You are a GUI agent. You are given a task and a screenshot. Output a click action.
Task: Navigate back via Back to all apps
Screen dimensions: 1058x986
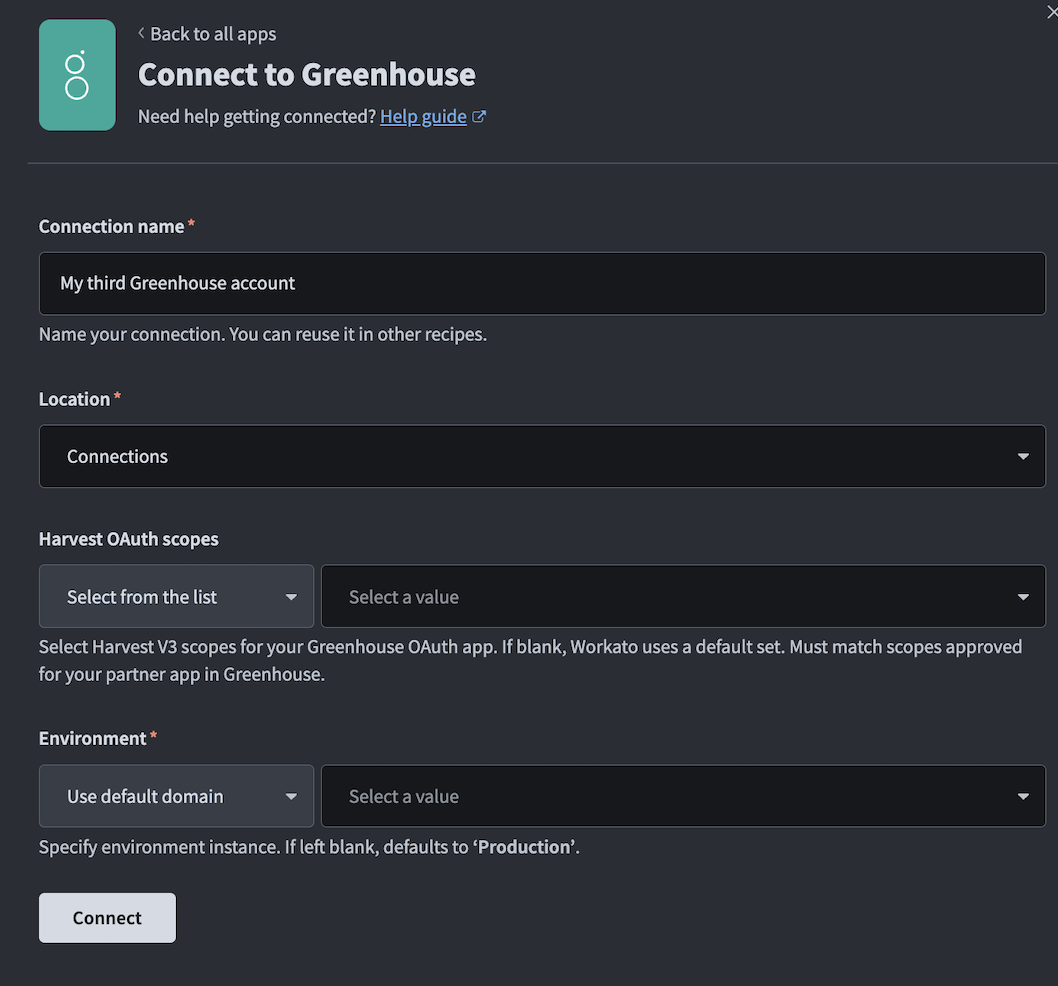(212, 33)
